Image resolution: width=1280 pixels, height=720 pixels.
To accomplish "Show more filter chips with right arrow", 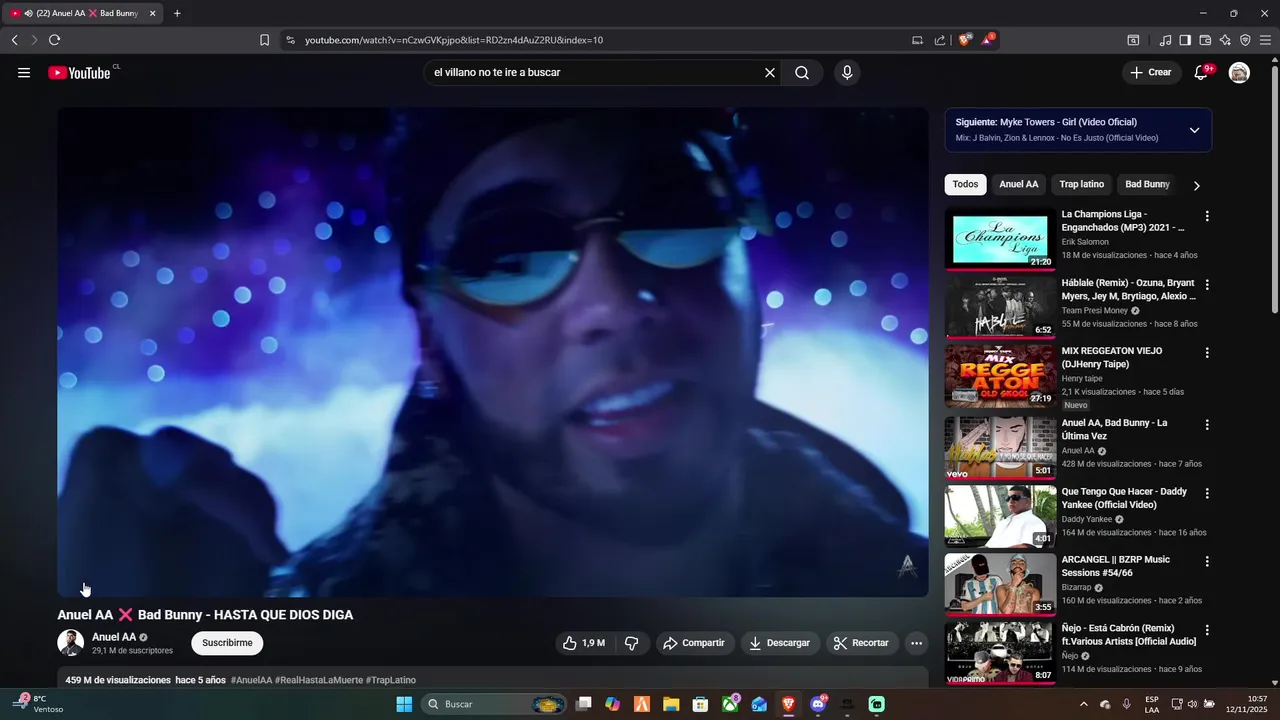I will 1196,185.
